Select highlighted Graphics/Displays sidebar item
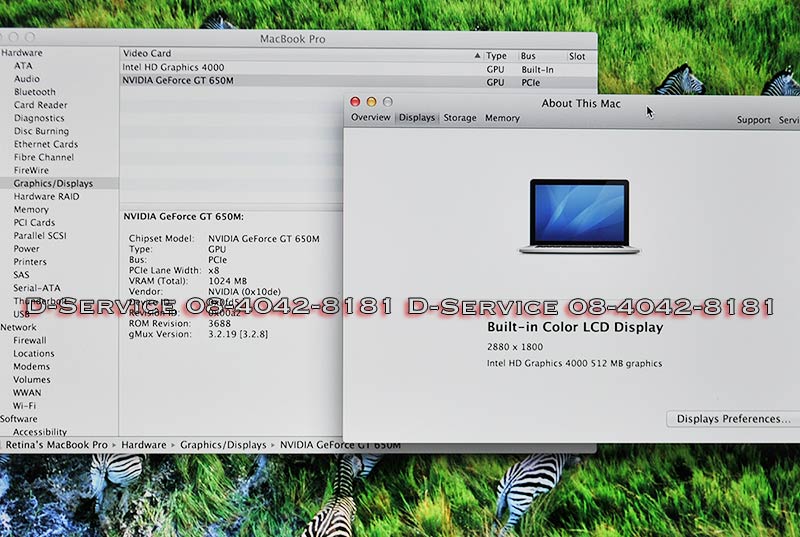Screen dimensions: 800x537 pos(53,184)
